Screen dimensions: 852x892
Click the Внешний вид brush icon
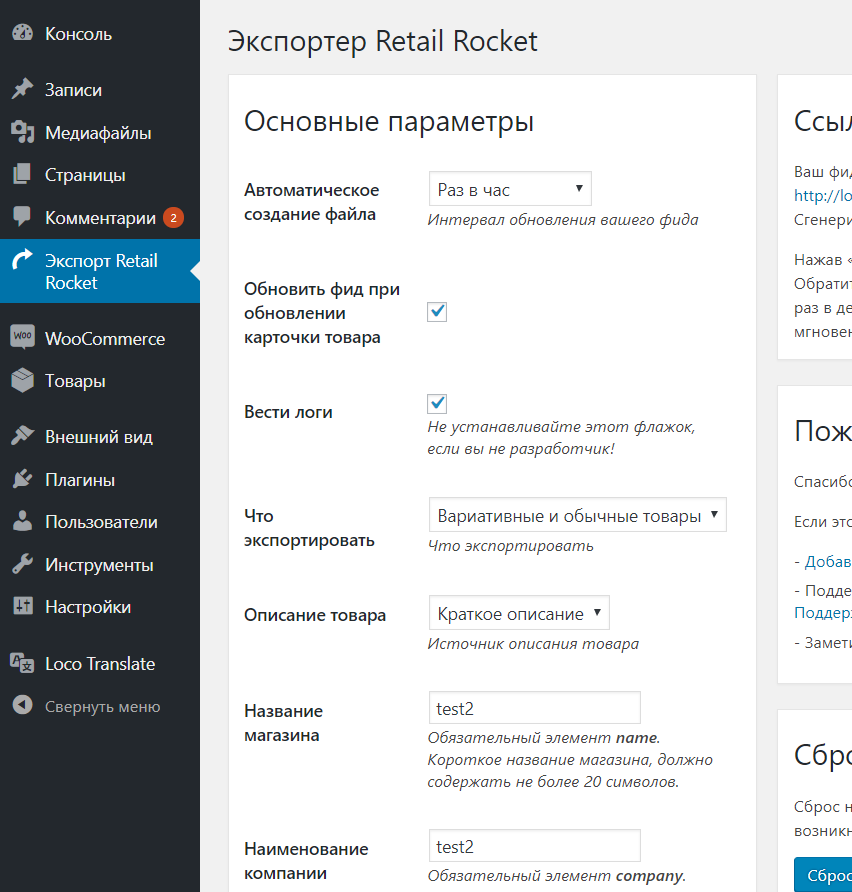coord(22,436)
